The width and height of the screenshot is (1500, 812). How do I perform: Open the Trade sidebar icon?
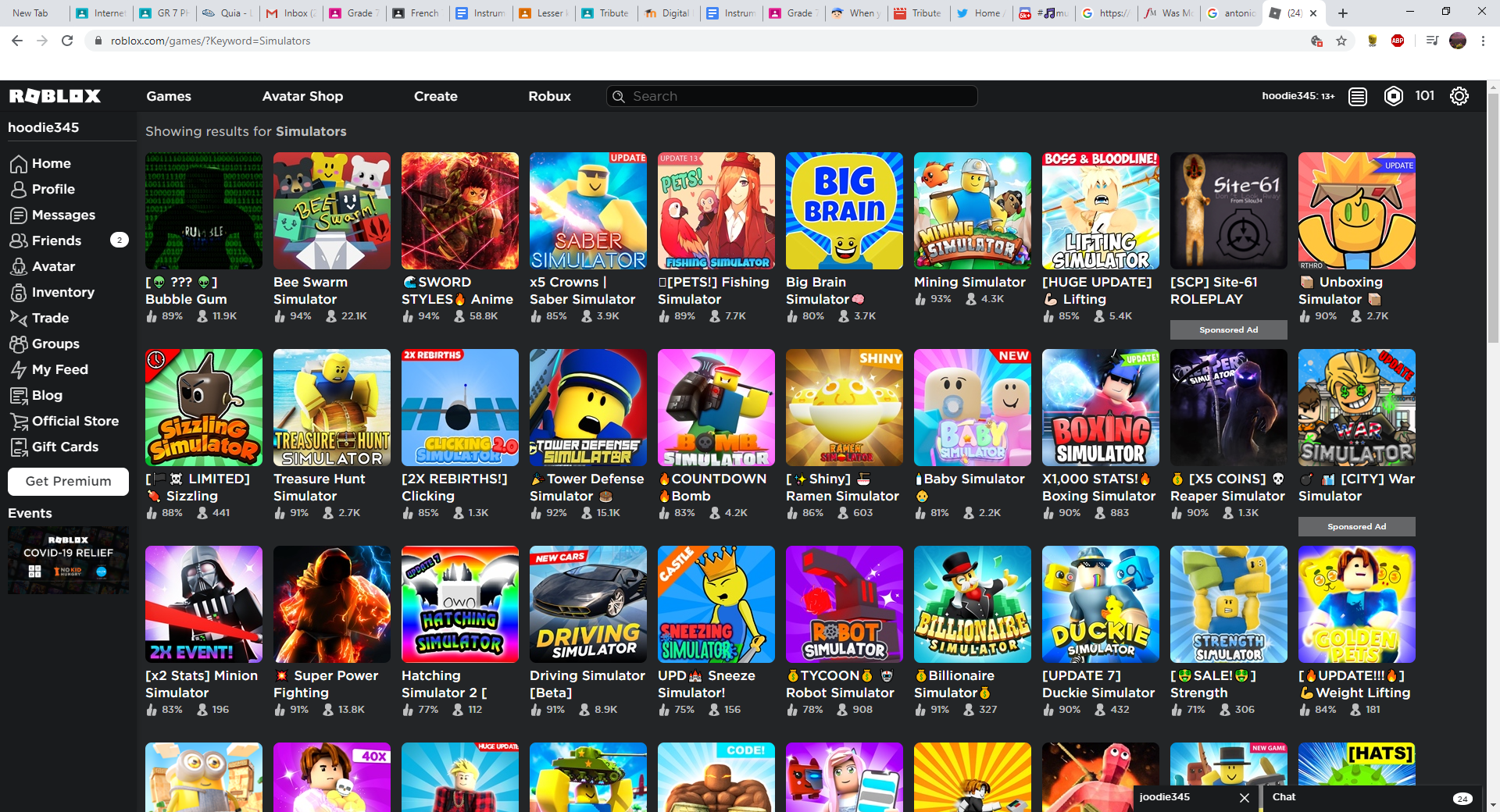(x=19, y=319)
